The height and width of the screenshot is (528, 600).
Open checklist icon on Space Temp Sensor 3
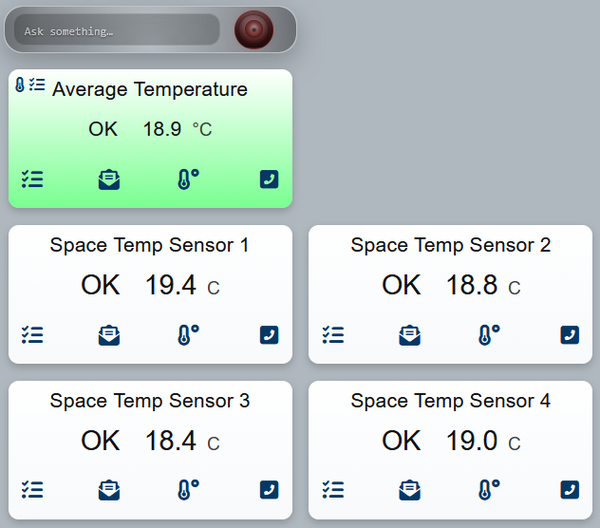tap(33, 490)
